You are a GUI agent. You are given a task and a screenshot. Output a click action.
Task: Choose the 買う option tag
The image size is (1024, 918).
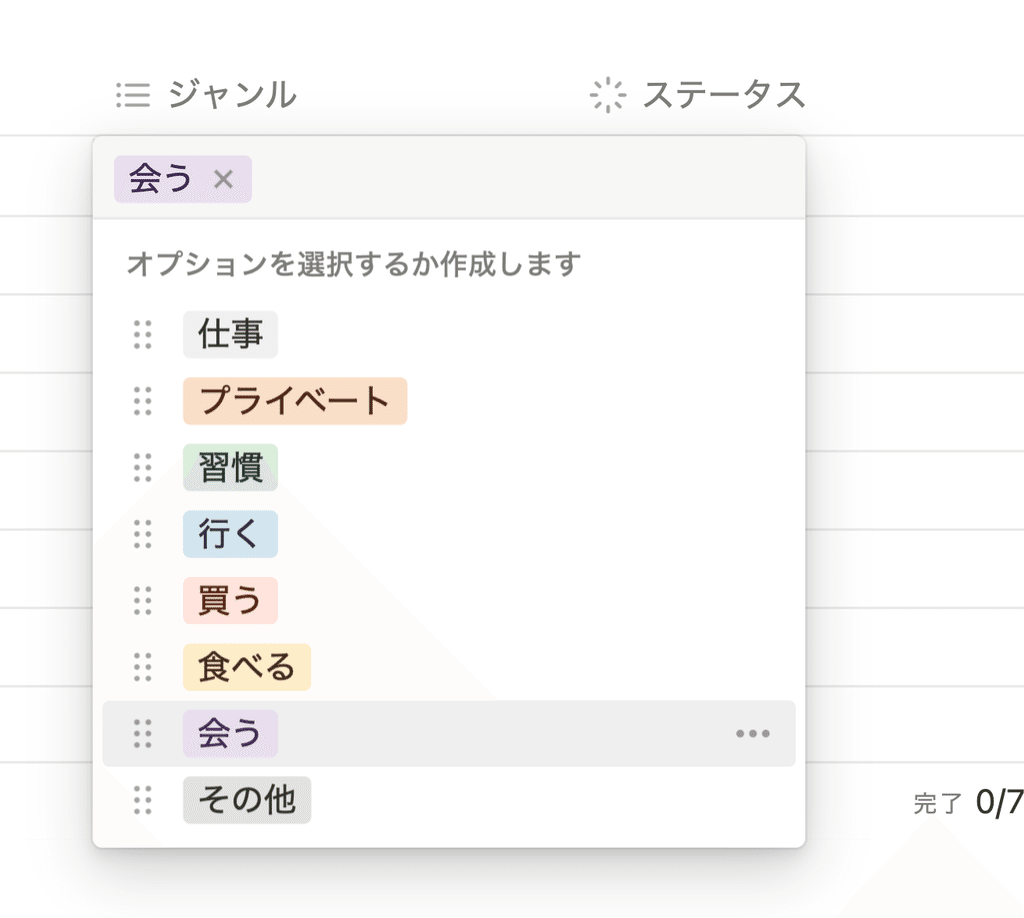coord(231,601)
